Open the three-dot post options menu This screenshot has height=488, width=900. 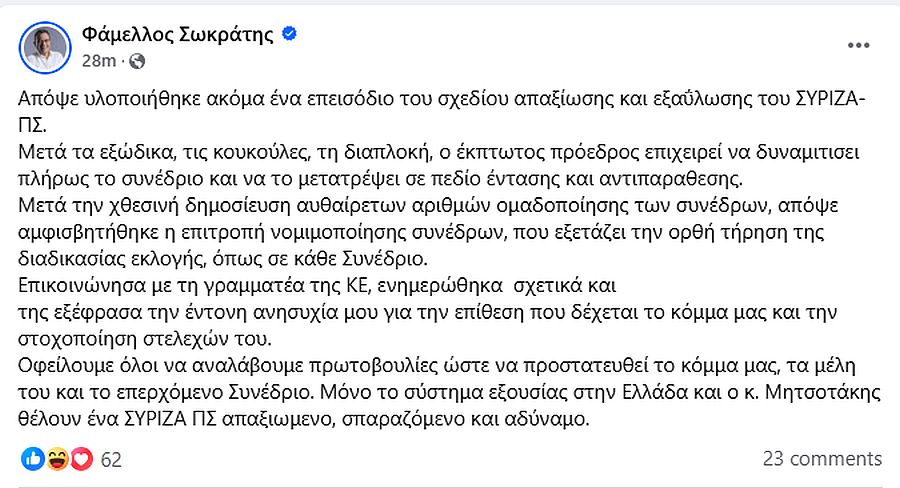click(858, 47)
